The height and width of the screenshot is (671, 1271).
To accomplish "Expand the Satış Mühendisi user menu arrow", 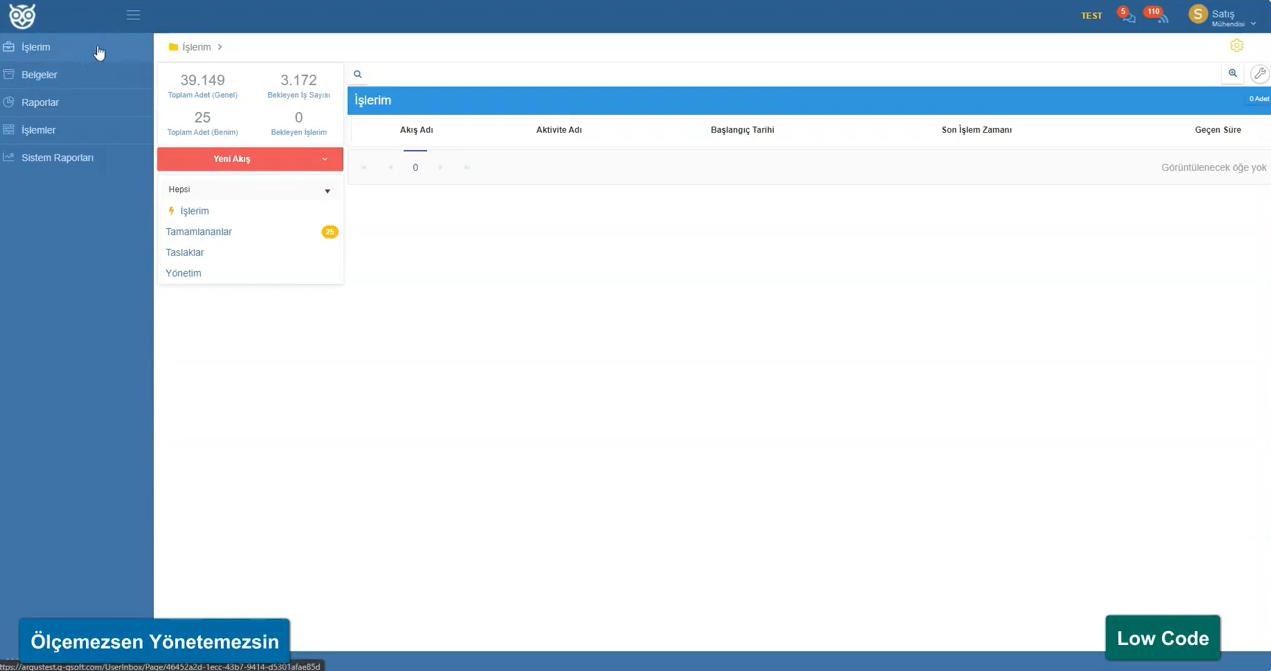I will (x=1253, y=24).
